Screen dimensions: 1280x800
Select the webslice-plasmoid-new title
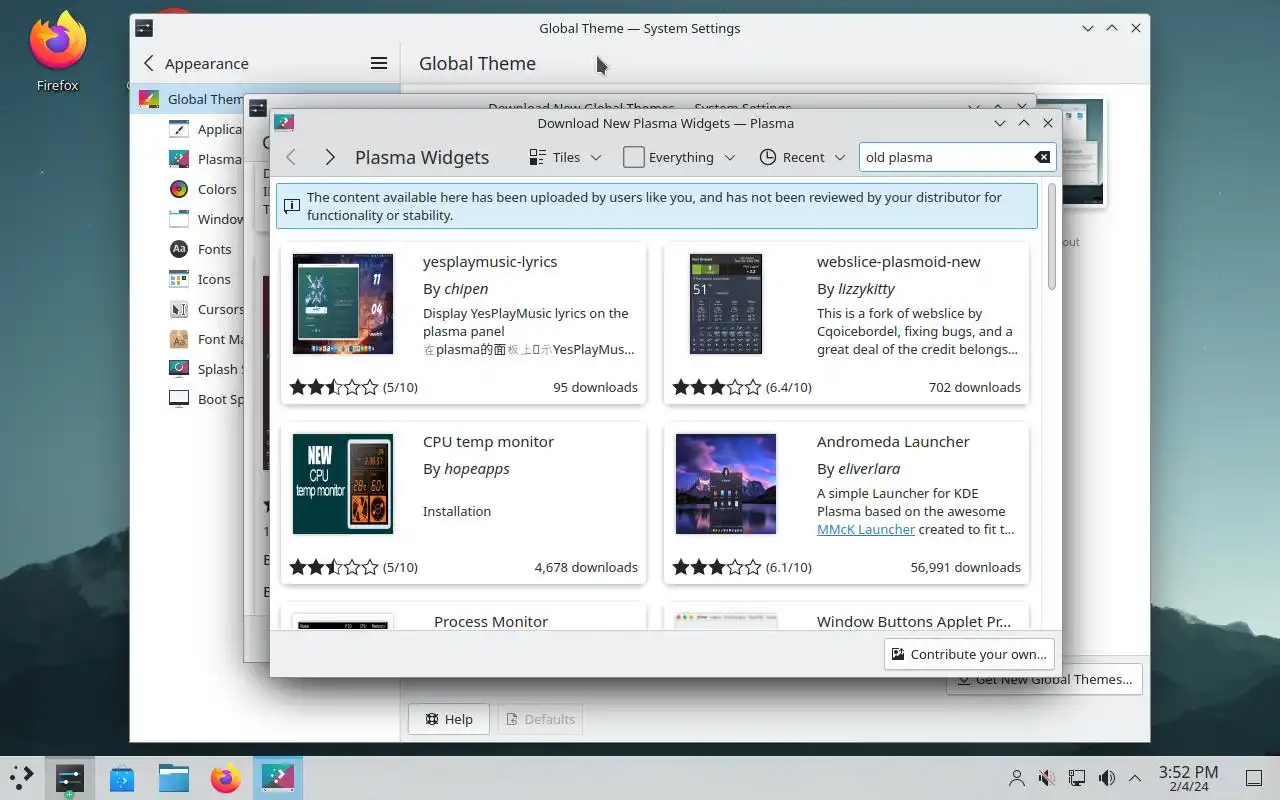(x=899, y=262)
